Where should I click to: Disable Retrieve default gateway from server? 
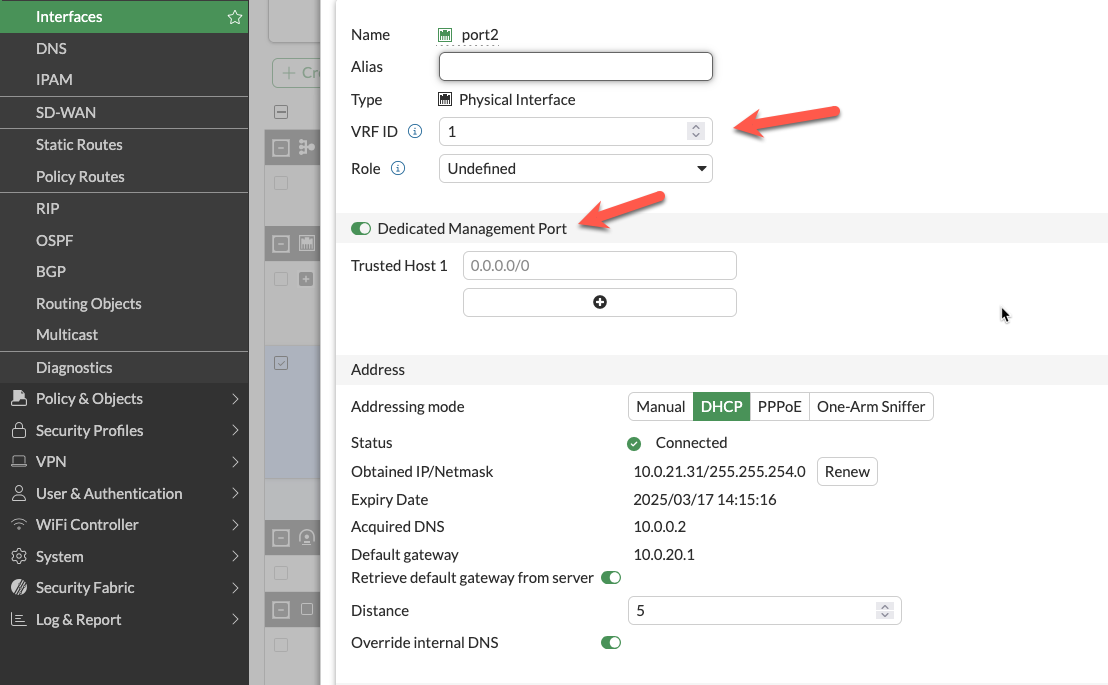[x=610, y=578]
